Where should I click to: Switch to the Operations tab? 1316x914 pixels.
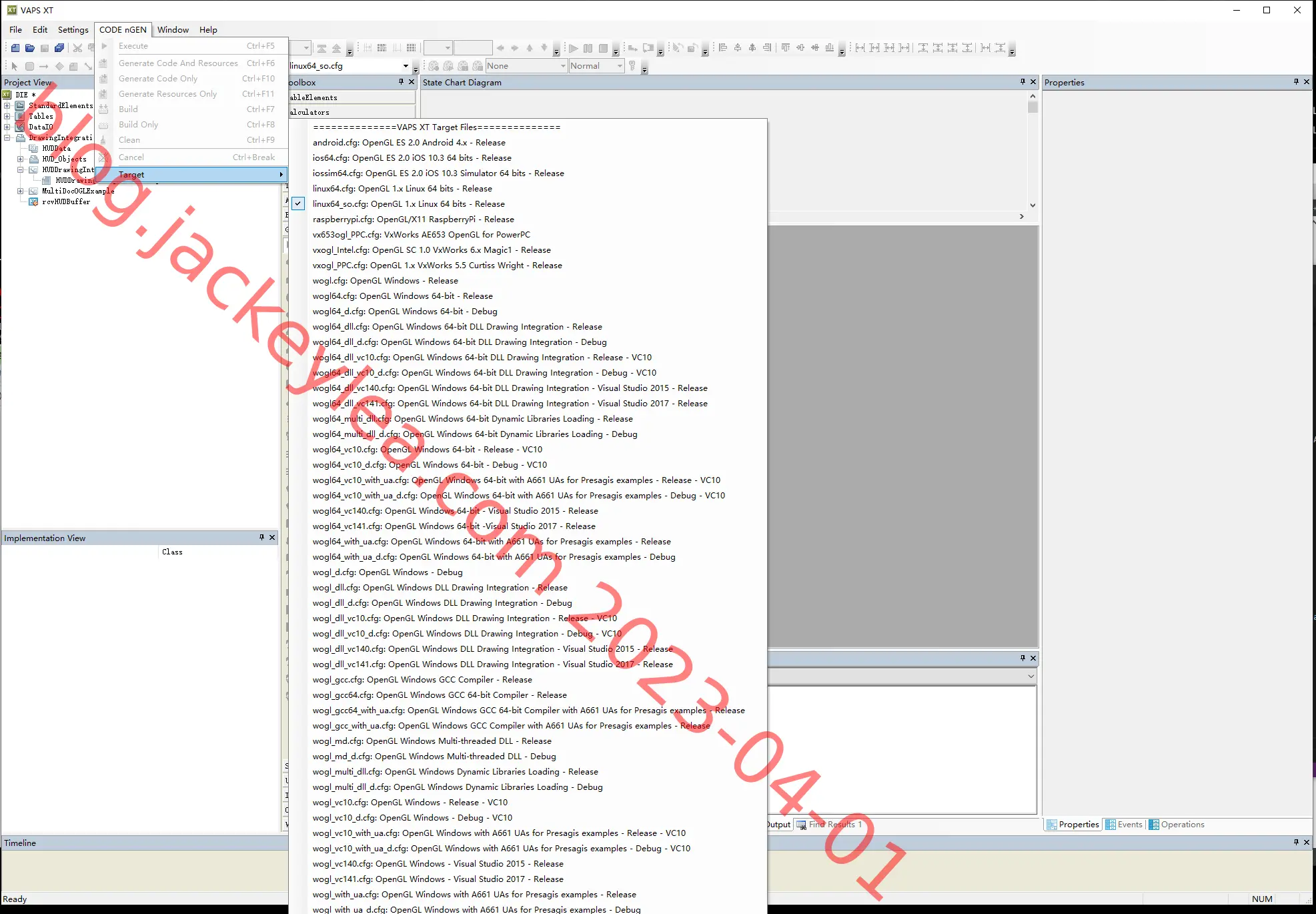pyautogui.click(x=1177, y=825)
